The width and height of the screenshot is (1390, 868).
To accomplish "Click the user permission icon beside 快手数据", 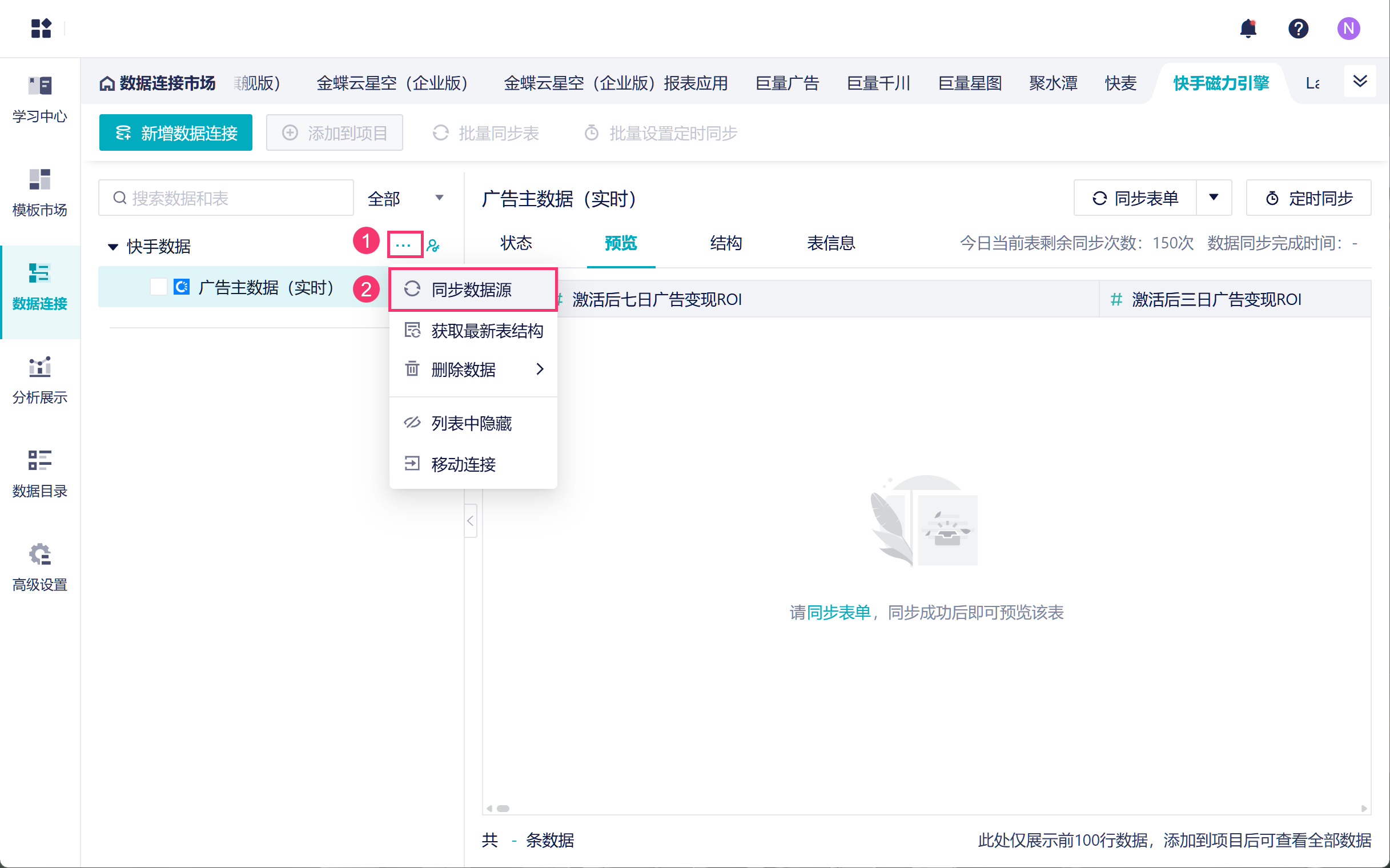I will tap(433, 246).
